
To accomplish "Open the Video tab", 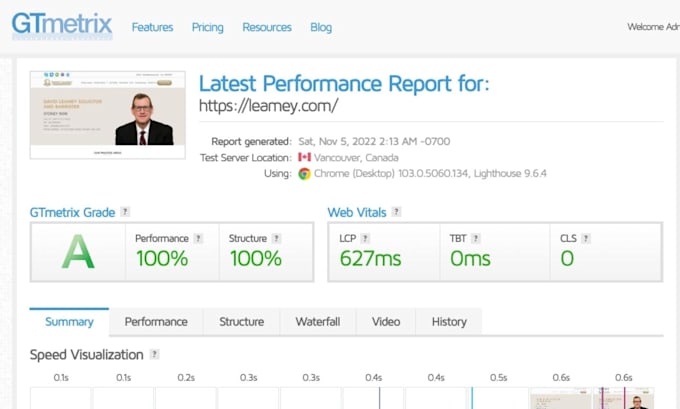I will 386,322.
